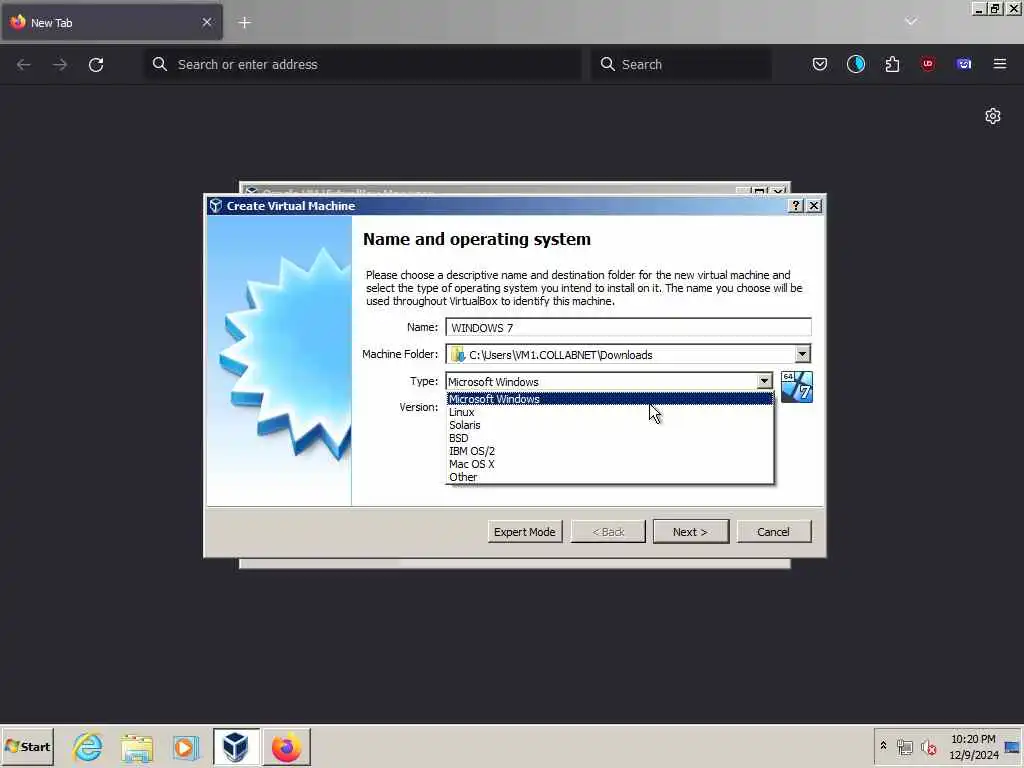This screenshot has width=1024, height=768.
Task: Click the Firefox Search box
Action: pyautogui.click(x=681, y=65)
